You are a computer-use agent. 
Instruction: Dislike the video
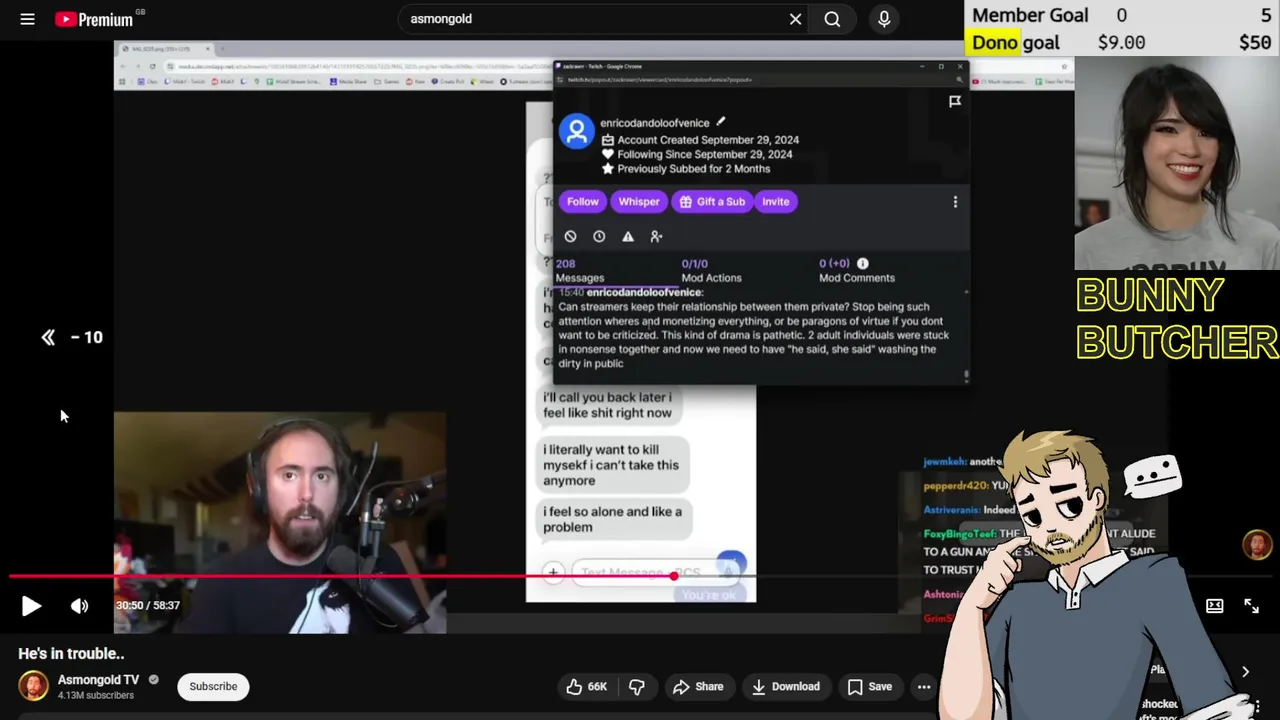(636, 686)
